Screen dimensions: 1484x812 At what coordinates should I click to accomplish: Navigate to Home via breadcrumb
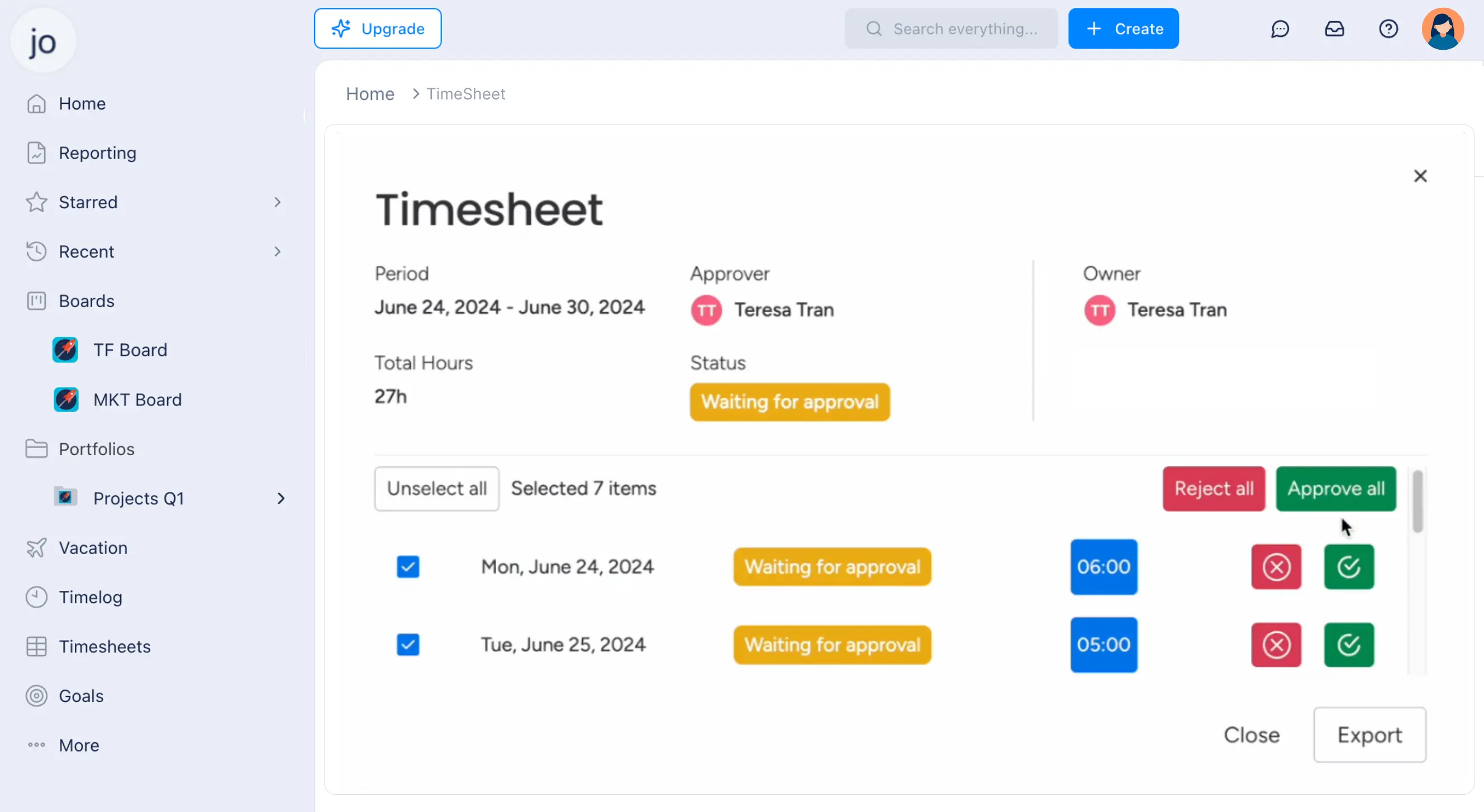(x=370, y=93)
